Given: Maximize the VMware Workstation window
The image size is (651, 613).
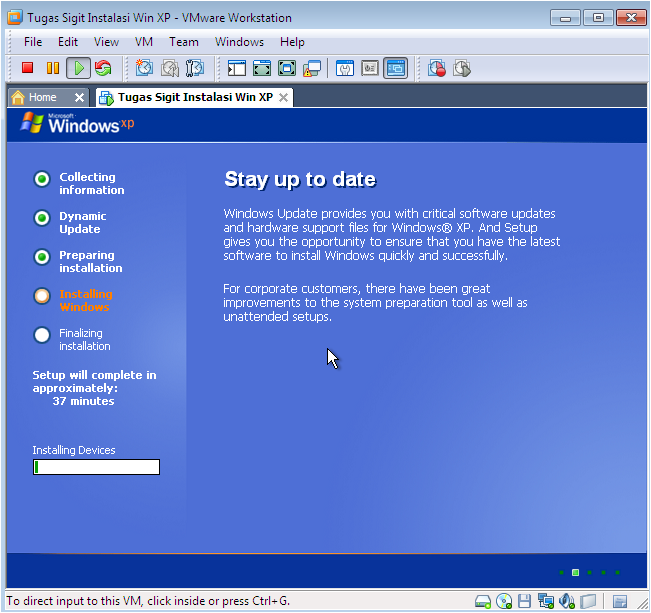Looking at the screenshot, I should pyautogui.click(x=598, y=18).
